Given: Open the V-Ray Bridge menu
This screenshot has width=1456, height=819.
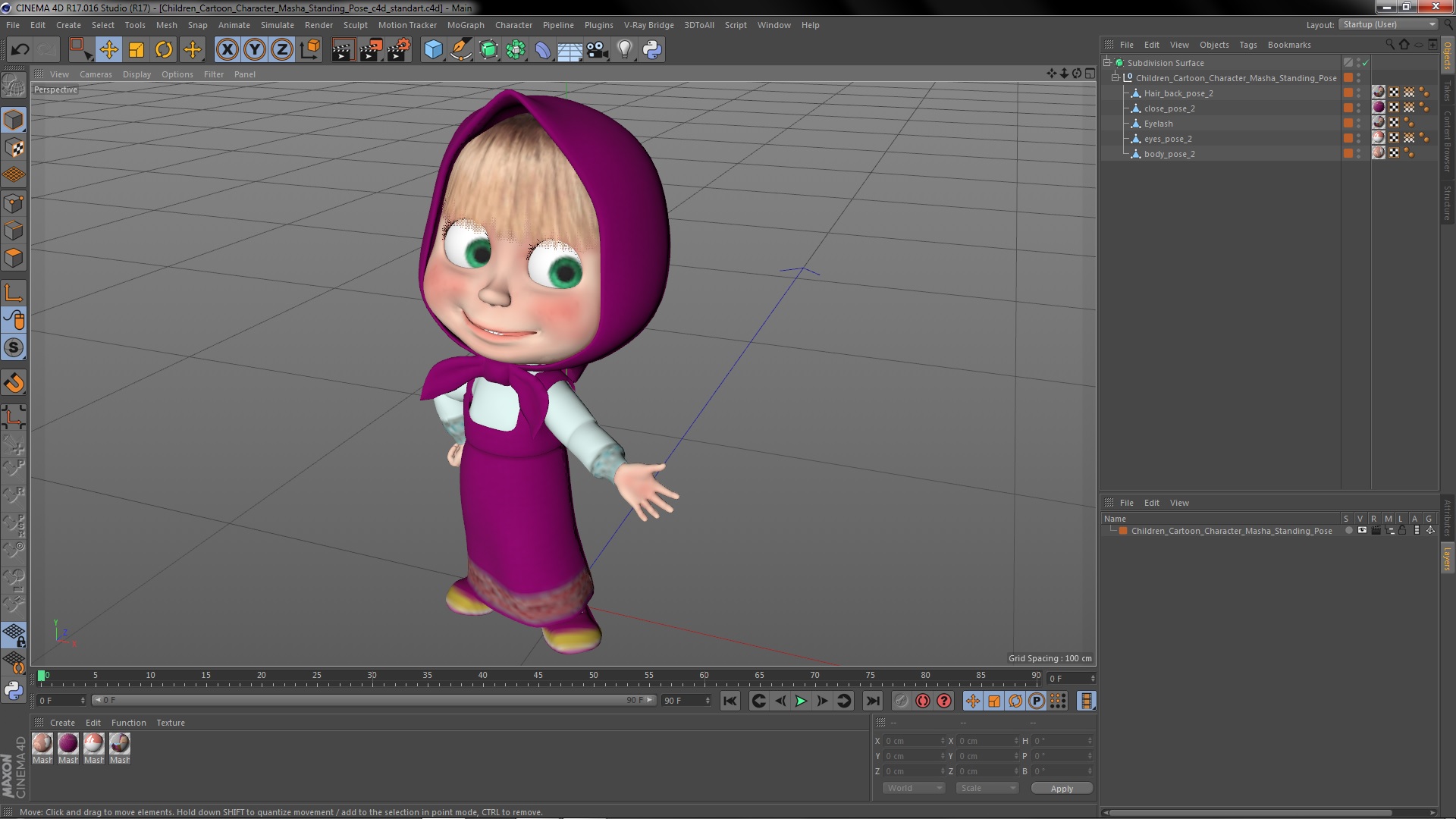Looking at the screenshot, I should pyautogui.click(x=648, y=25).
